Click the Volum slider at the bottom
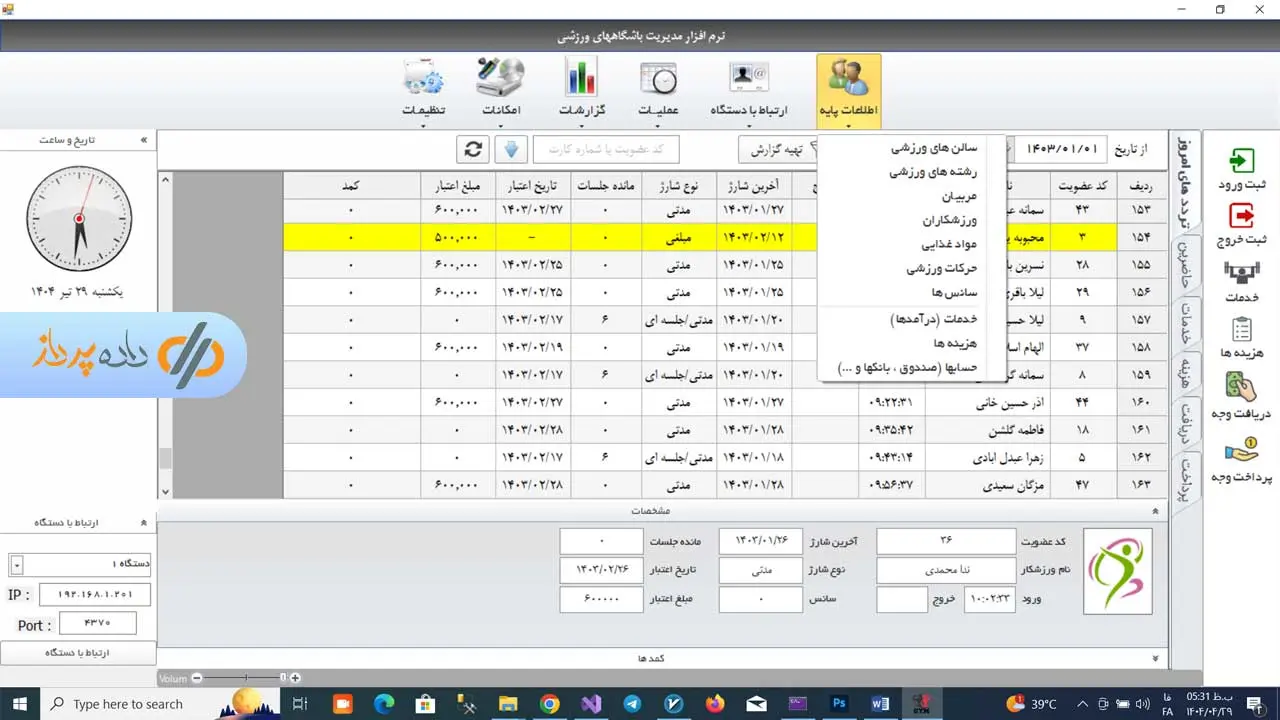 pyautogui.click(x=245, y=678)
